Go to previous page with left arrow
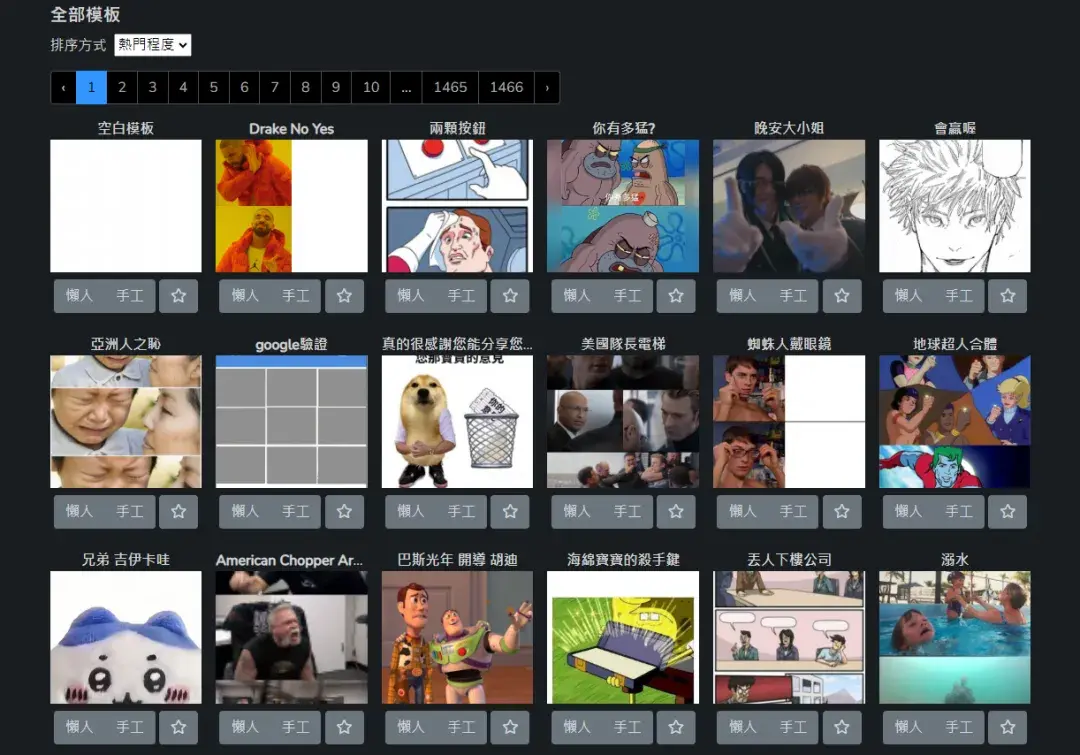Screen dimensions: 1080x755 [63, 87]
